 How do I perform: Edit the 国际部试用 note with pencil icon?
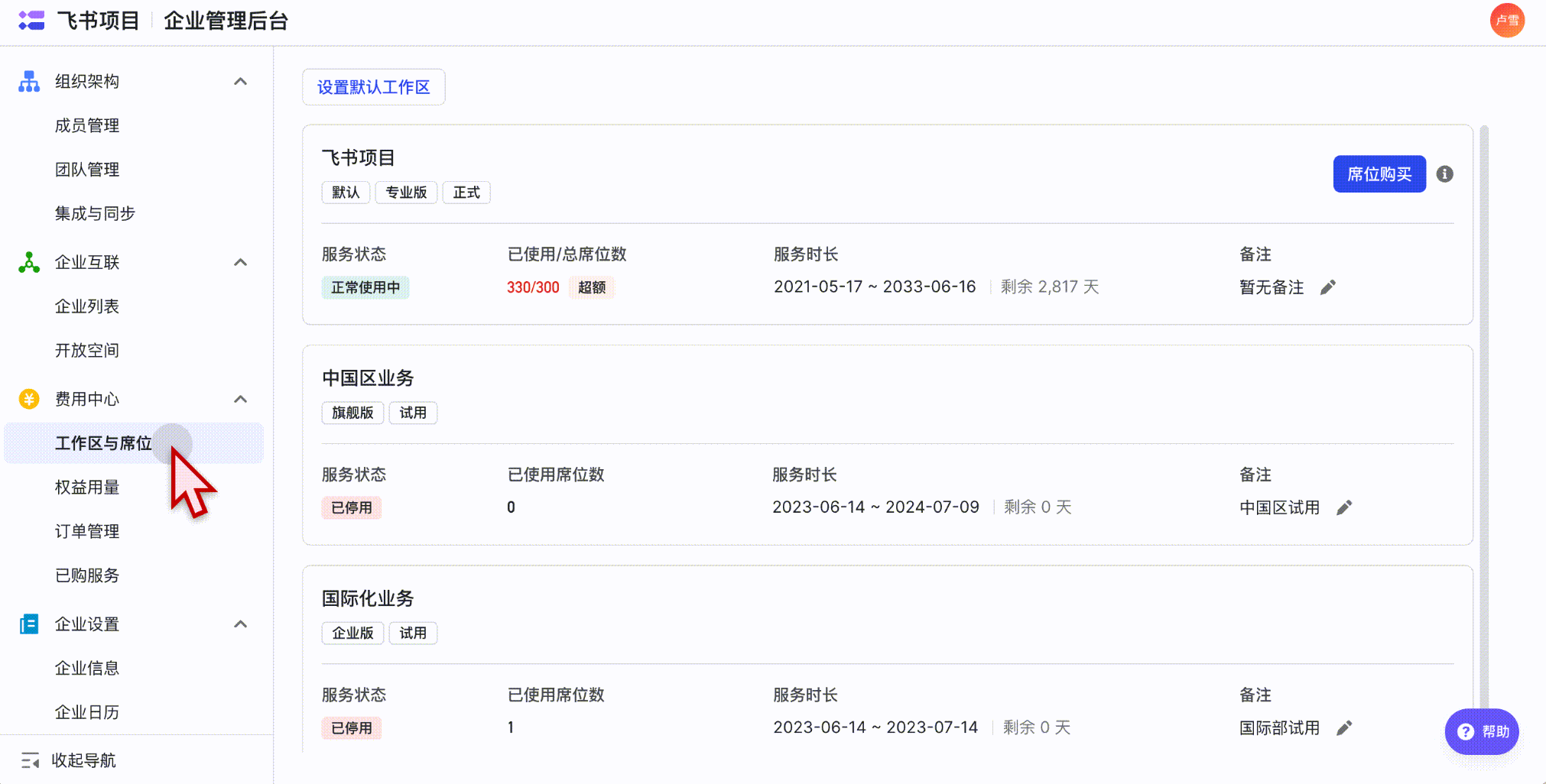pyautogui.click(x=1344, y=727)
